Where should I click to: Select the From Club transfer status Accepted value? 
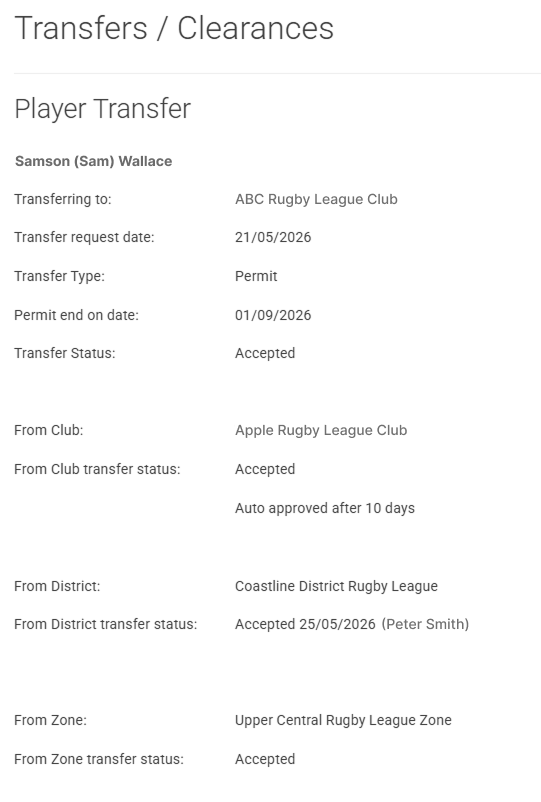[x=265, y=470]
